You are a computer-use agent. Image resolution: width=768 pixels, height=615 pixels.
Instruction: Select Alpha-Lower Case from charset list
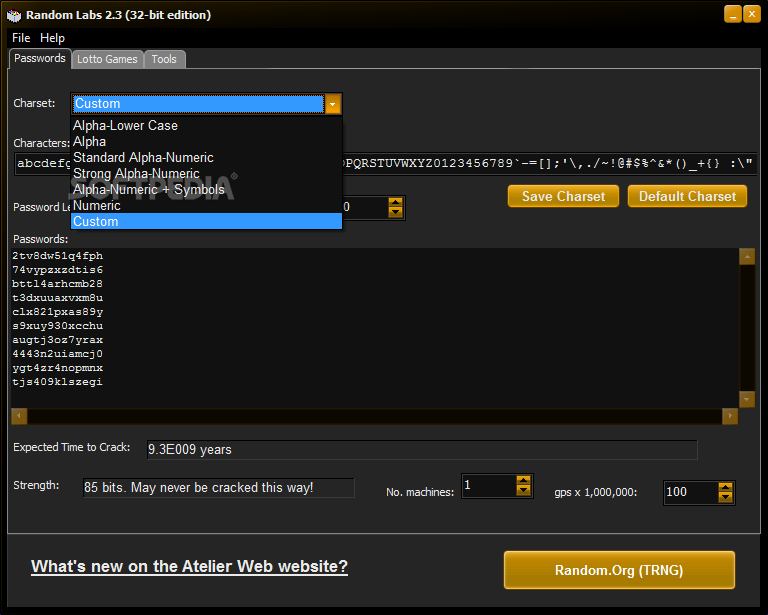point(206,125)
